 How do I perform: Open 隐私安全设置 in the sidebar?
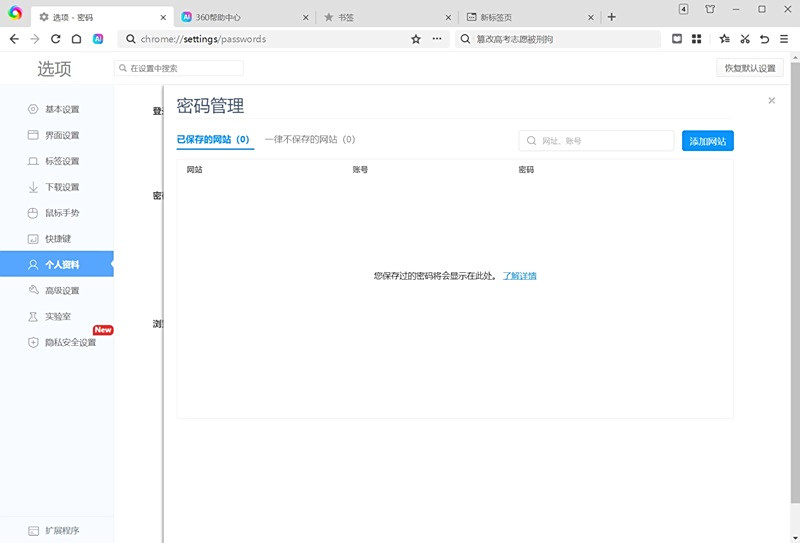pos(57,342)
